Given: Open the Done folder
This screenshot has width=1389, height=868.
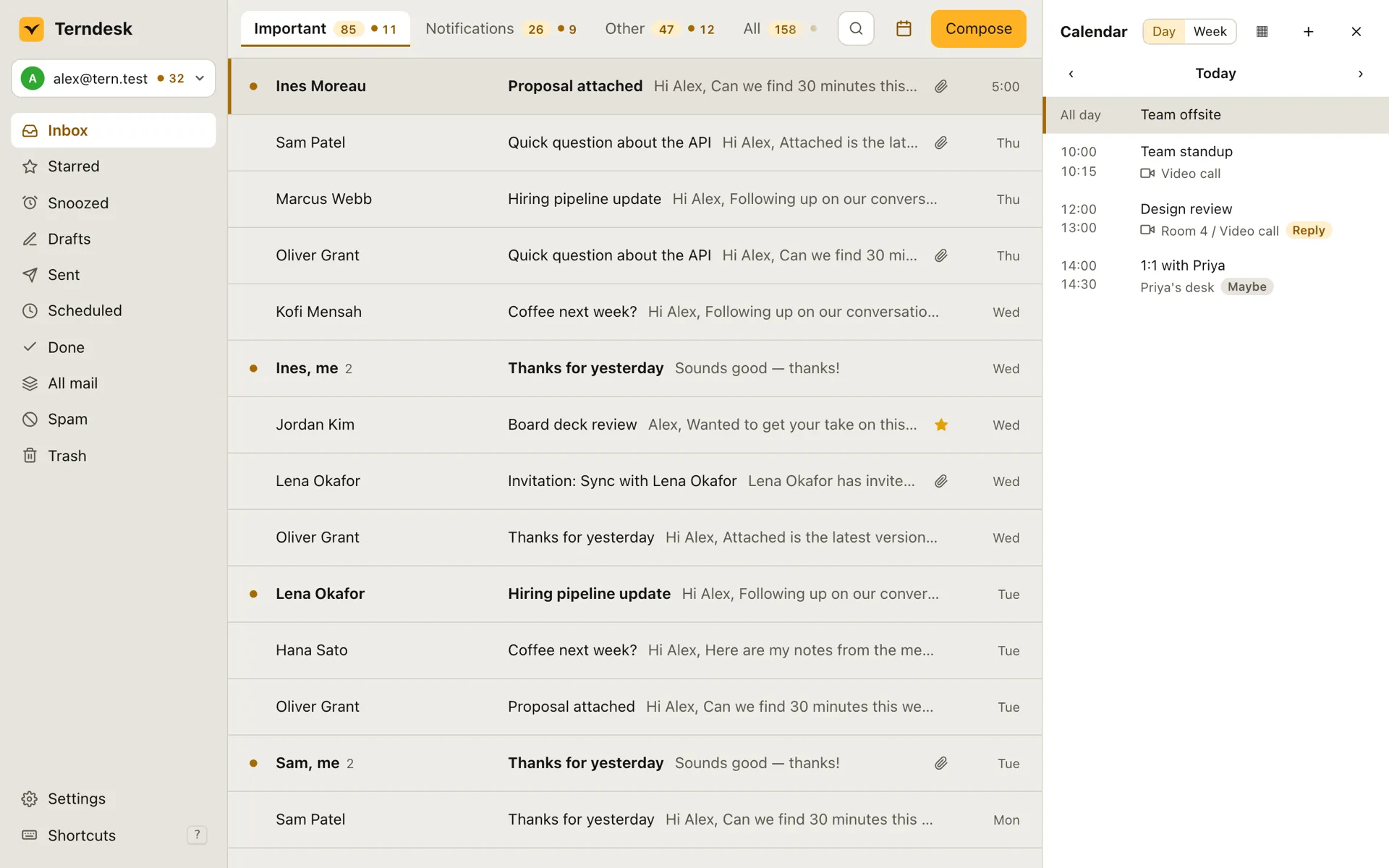Looking at the screenshot, I should [x=114, y=347].
